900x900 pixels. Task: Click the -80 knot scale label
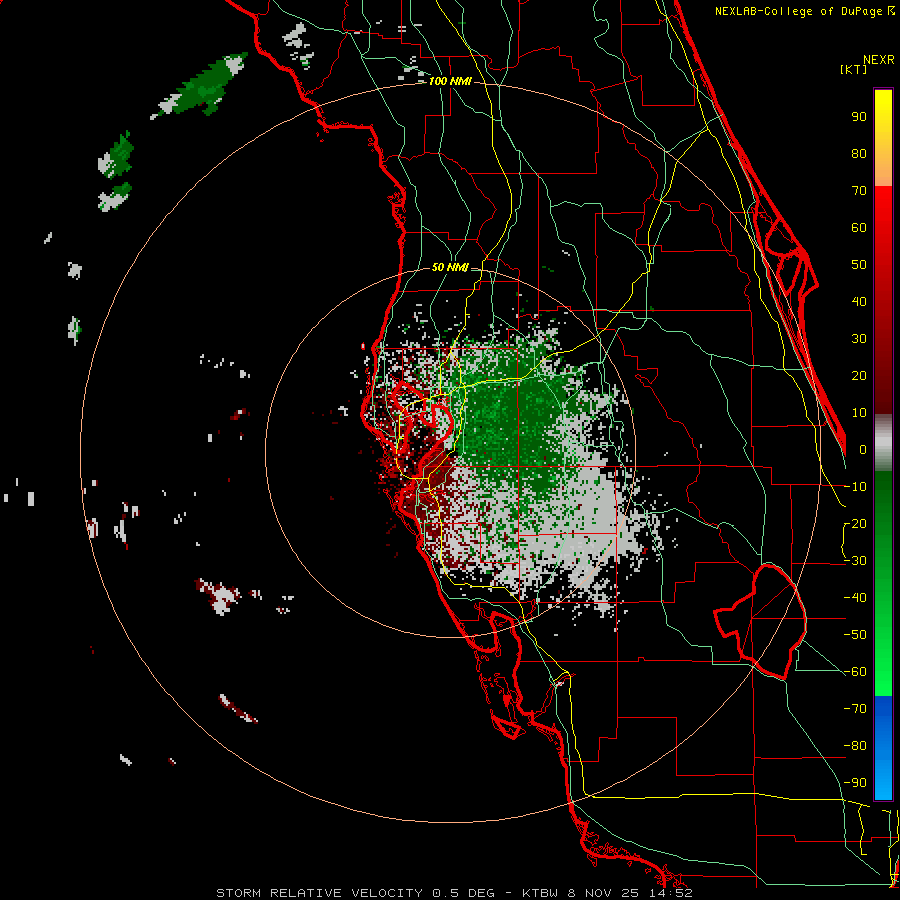855,746
